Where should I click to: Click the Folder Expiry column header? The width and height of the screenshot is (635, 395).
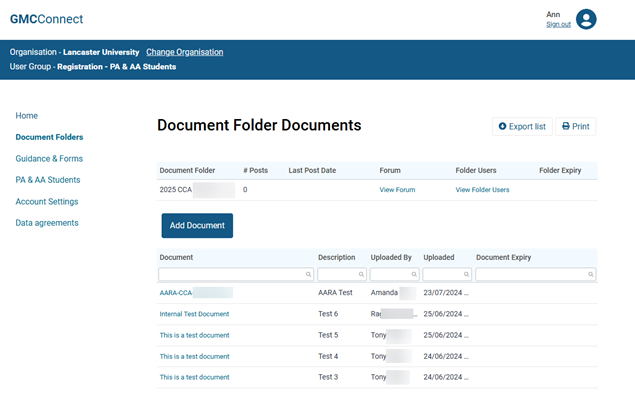560,171
